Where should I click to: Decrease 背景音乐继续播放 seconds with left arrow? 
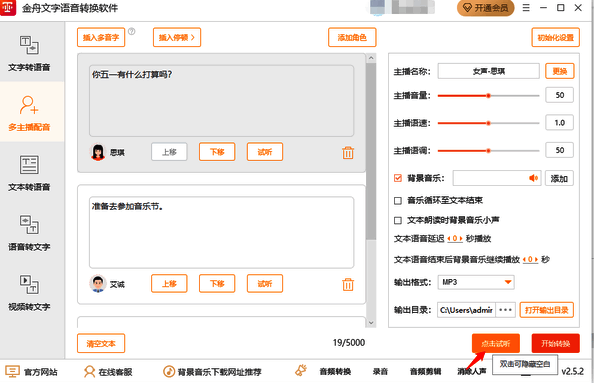[x=525, y=260]
